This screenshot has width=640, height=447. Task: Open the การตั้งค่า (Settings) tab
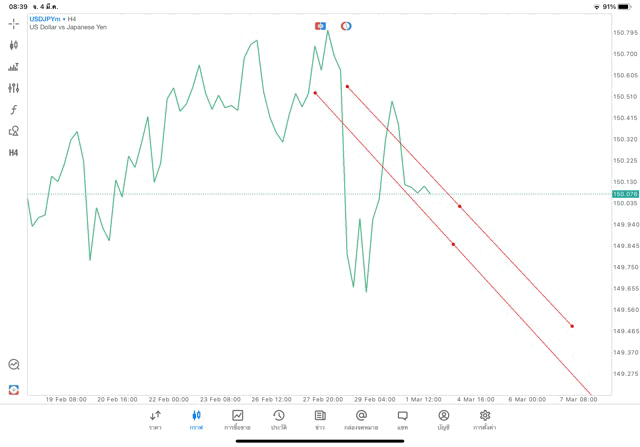click(485, 419)
